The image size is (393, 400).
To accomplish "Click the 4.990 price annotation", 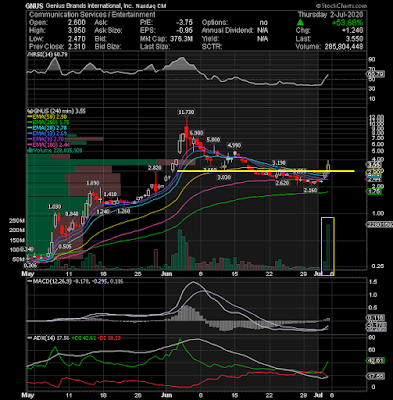I will pos(234,145).
